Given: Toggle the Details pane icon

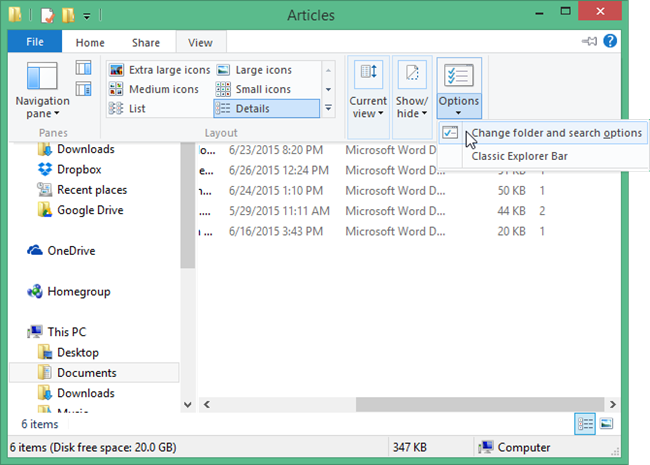Looking at the screenshot, I should pyautogui.click(x=83, y=89).
